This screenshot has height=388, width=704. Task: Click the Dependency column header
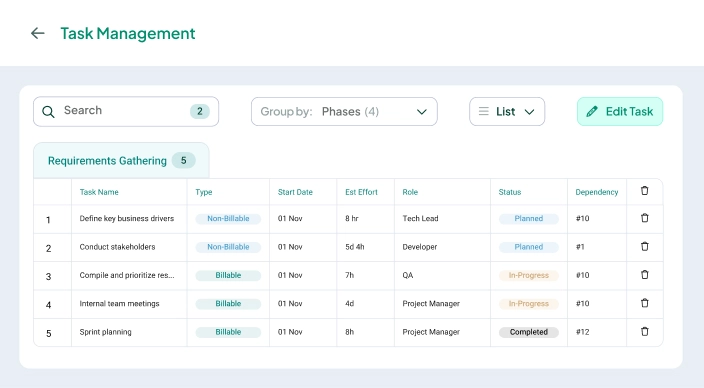(x=597, y=192)
